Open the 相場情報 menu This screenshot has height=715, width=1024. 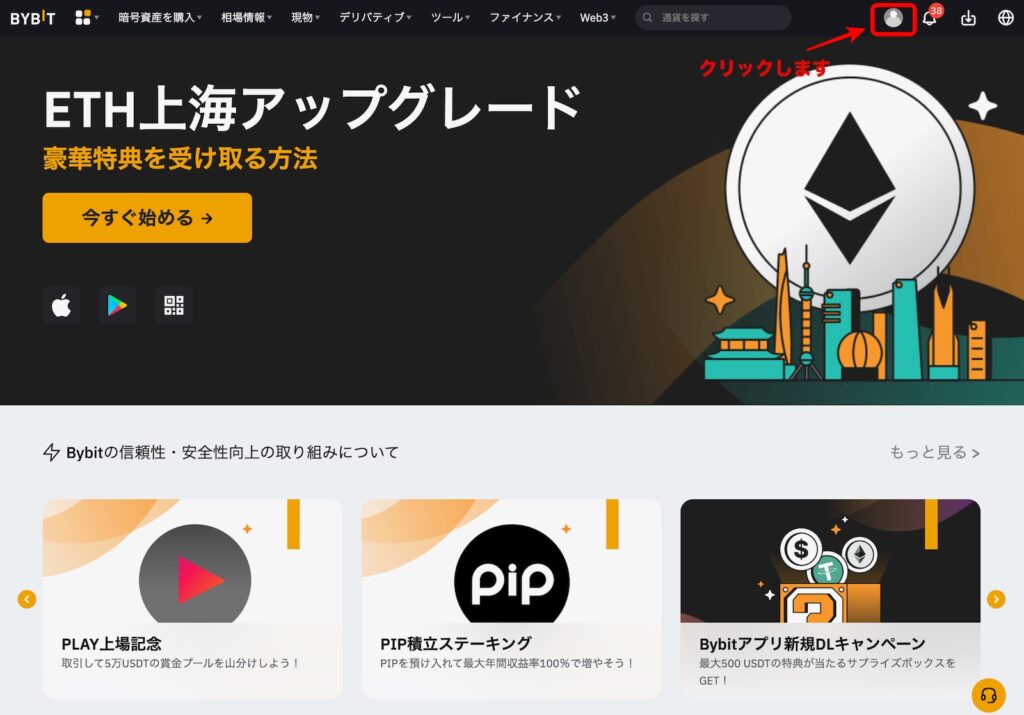click(x=246, y=18)
